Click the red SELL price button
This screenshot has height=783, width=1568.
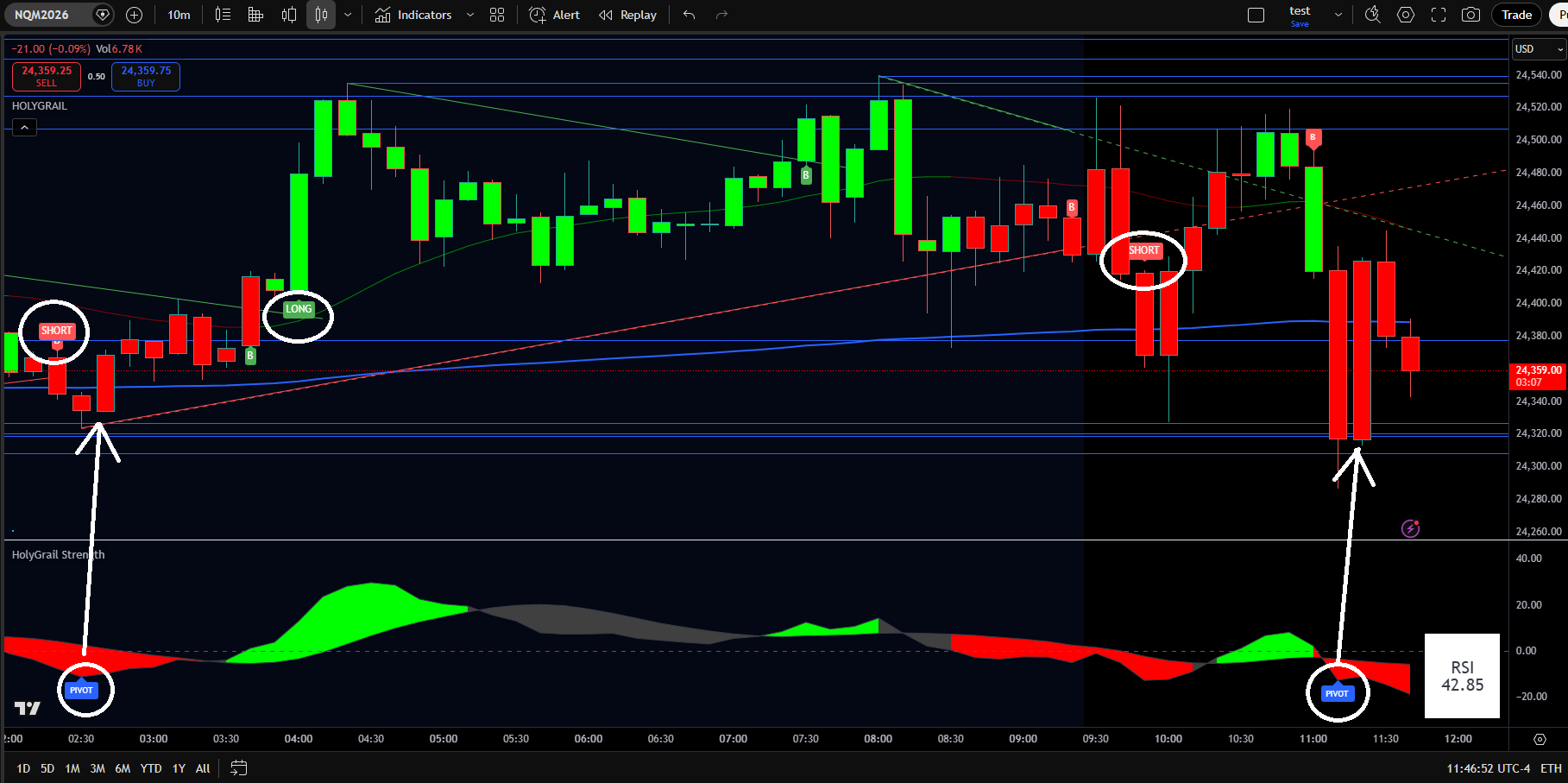[47, 76]
